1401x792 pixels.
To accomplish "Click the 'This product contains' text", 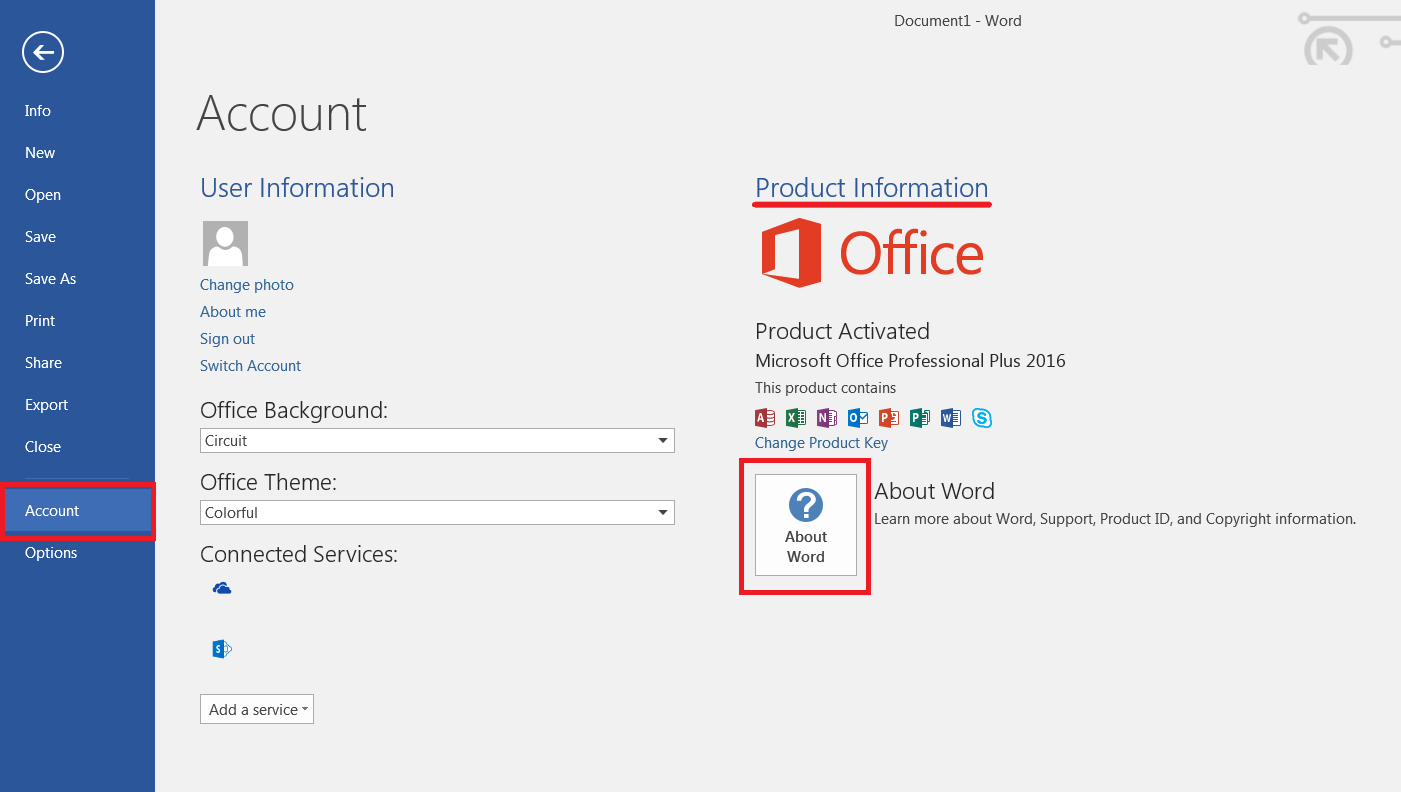I will pyautogui.click(x=825, y=388).
